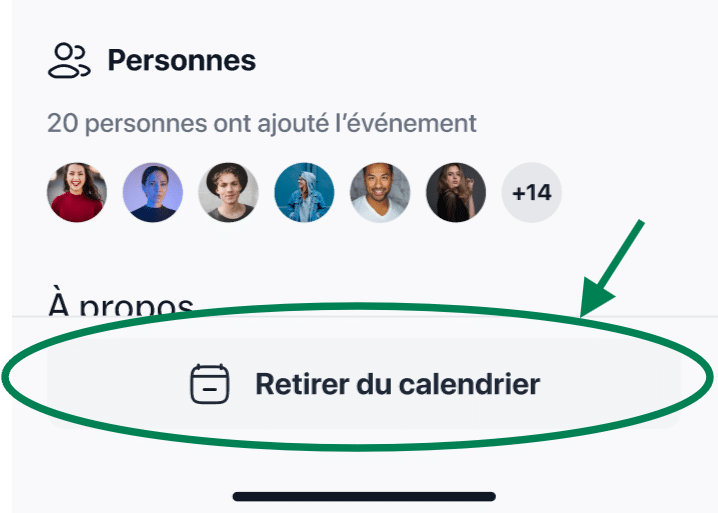The height and width of the screenshot is (513, 718).
Task: Go to the À propos section heading
Action: (x=120, y=303)
